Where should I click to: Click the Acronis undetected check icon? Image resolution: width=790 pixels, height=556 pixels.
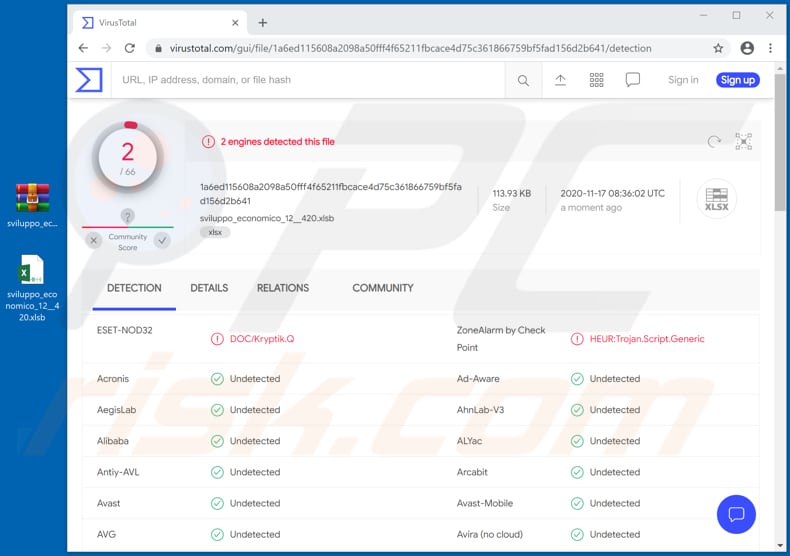pos(217,379)
